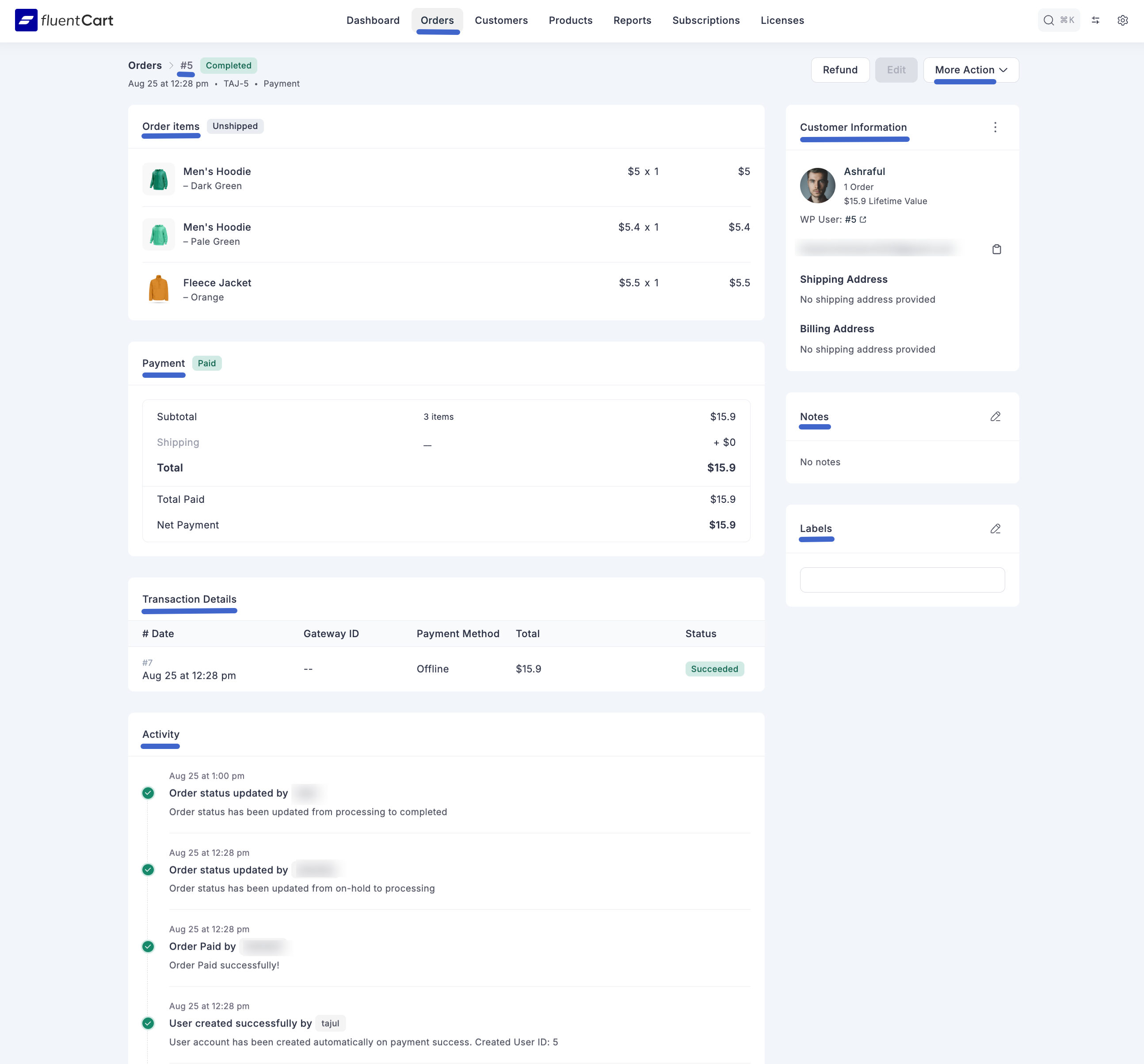Edit Notes with the pencil icon
This screenshot has height=1064, width=1144.
point(995,416)
